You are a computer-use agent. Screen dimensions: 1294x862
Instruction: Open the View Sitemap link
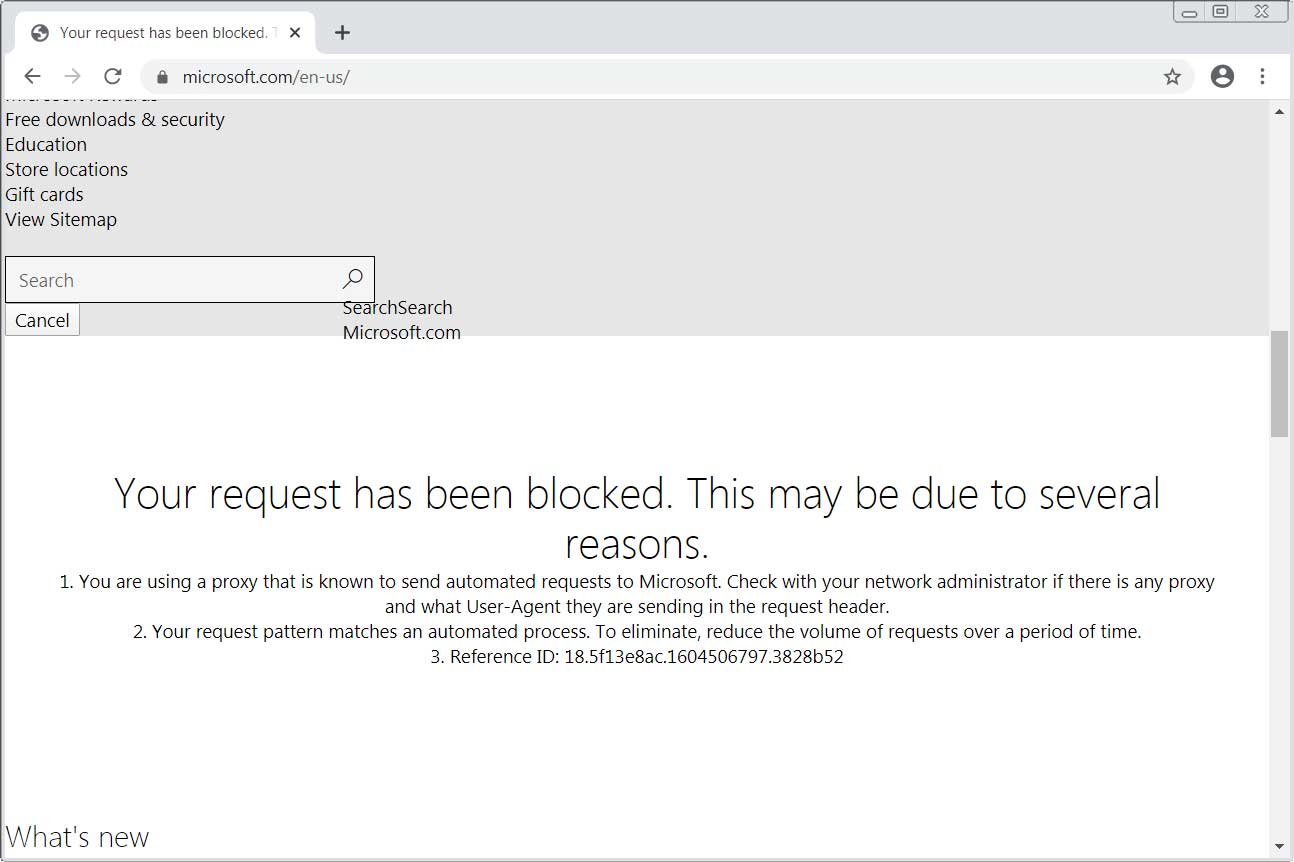coord(61,219)
